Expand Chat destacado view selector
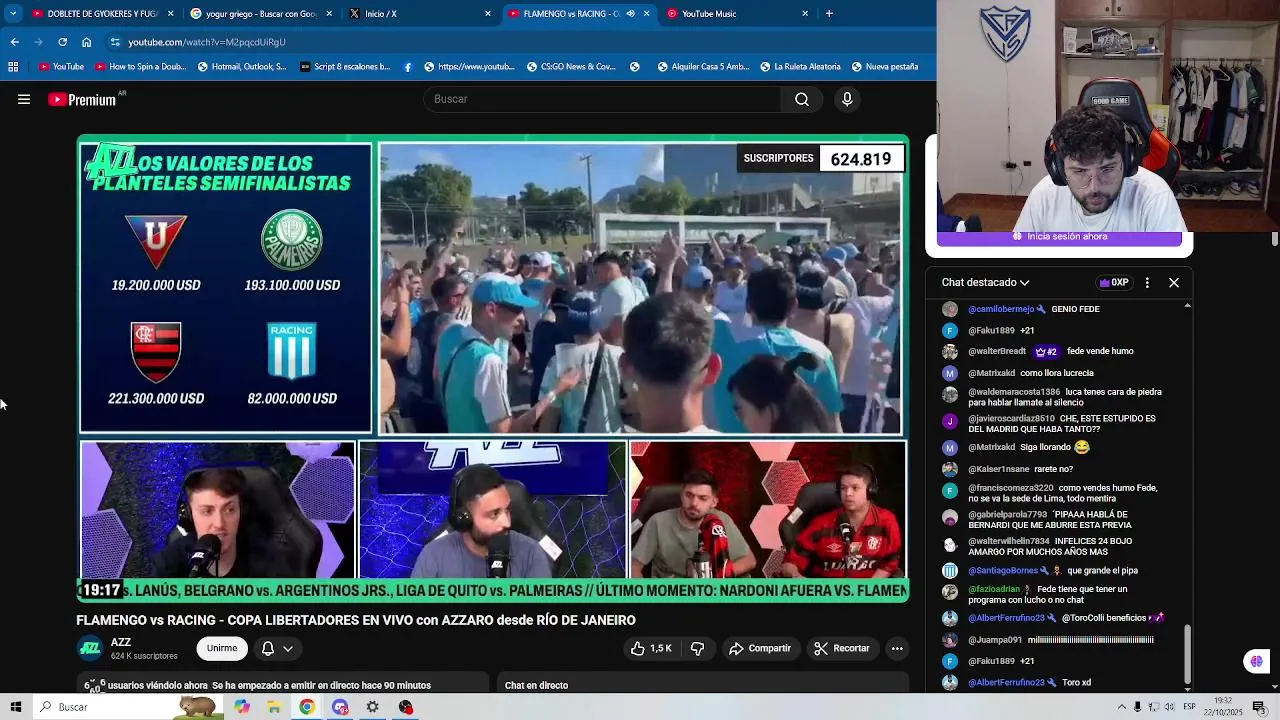Image resolution: width=1280 pixels, height=720 pixels. (x=985, y=282)
